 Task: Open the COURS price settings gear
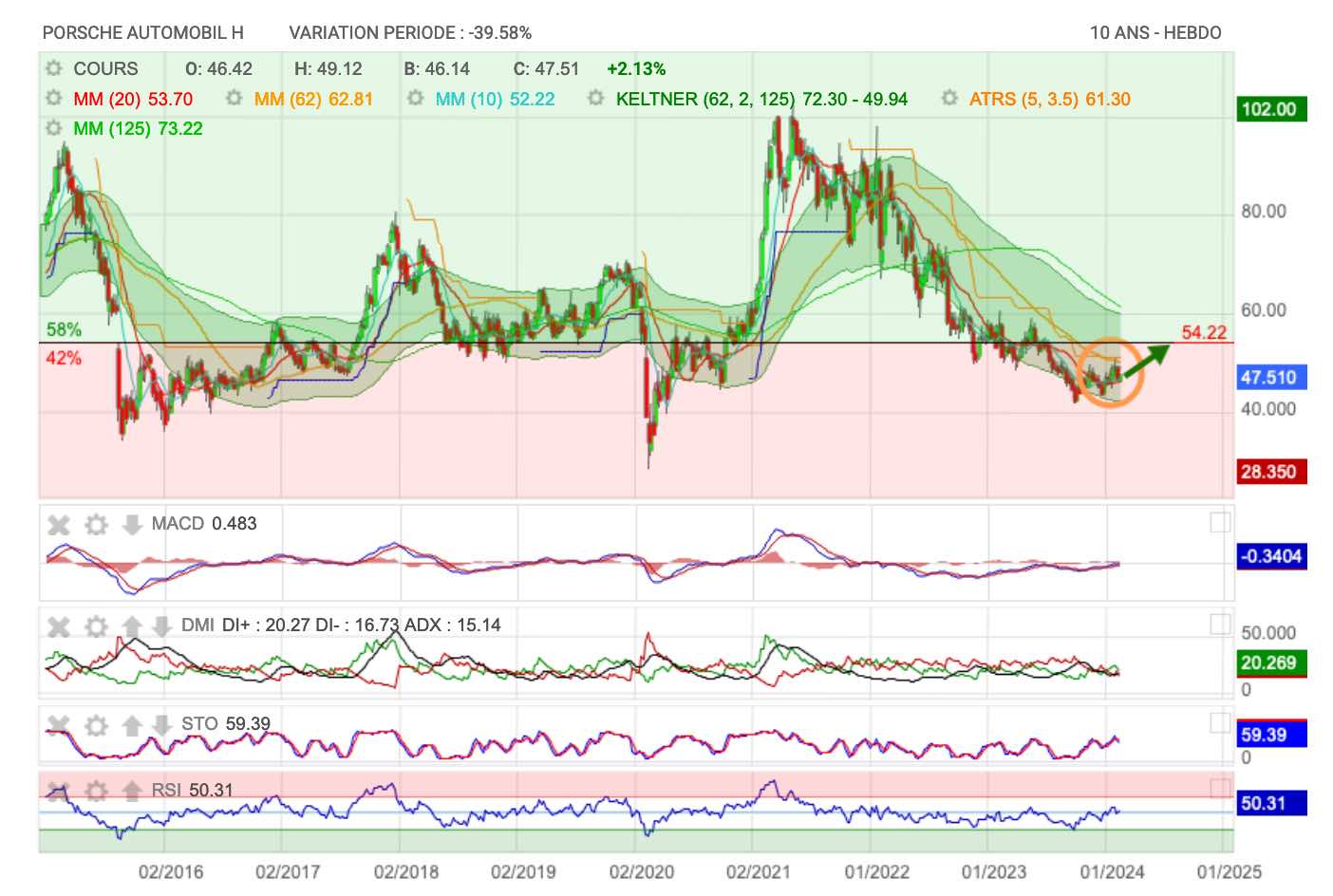(x=54, y=68)
